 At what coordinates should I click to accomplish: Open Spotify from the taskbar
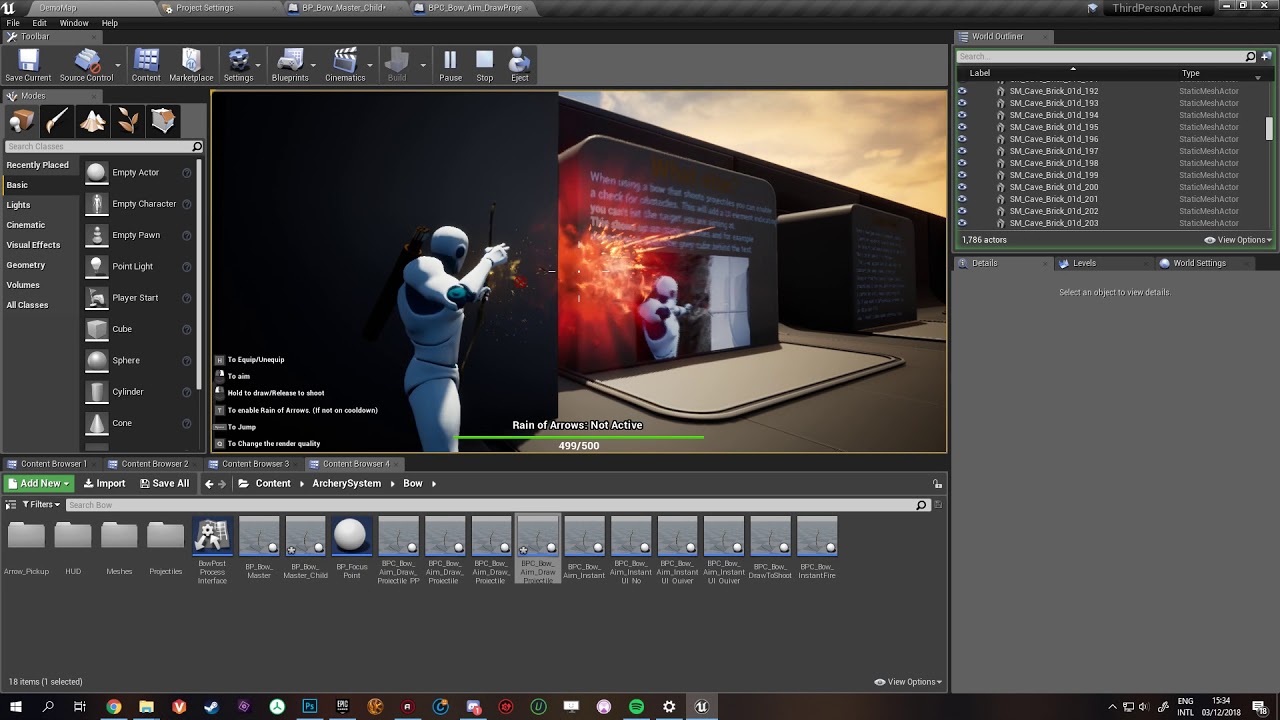636,707
